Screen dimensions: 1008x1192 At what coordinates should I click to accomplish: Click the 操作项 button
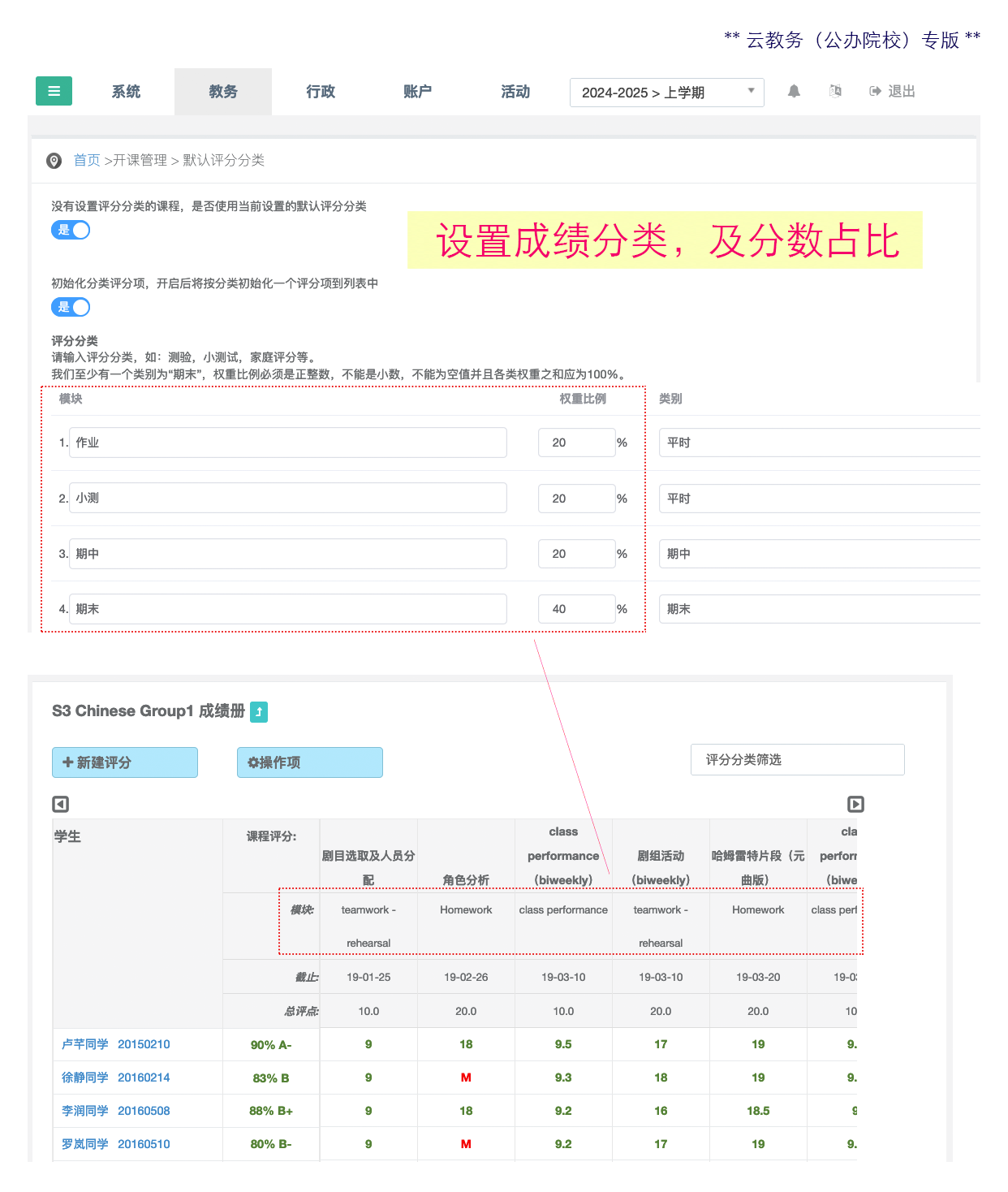[310, 762]
